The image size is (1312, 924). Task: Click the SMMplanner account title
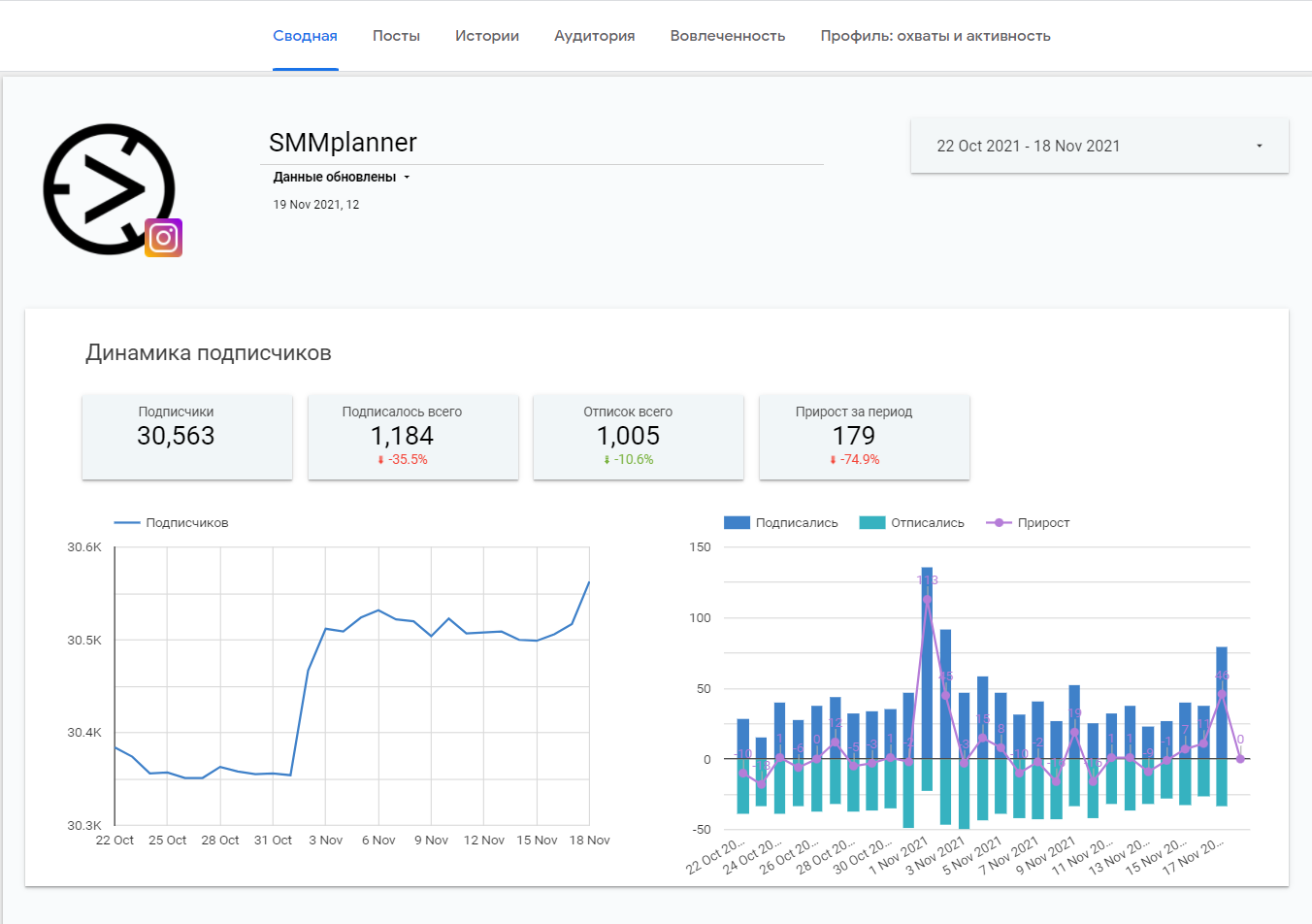pos(343,143)
